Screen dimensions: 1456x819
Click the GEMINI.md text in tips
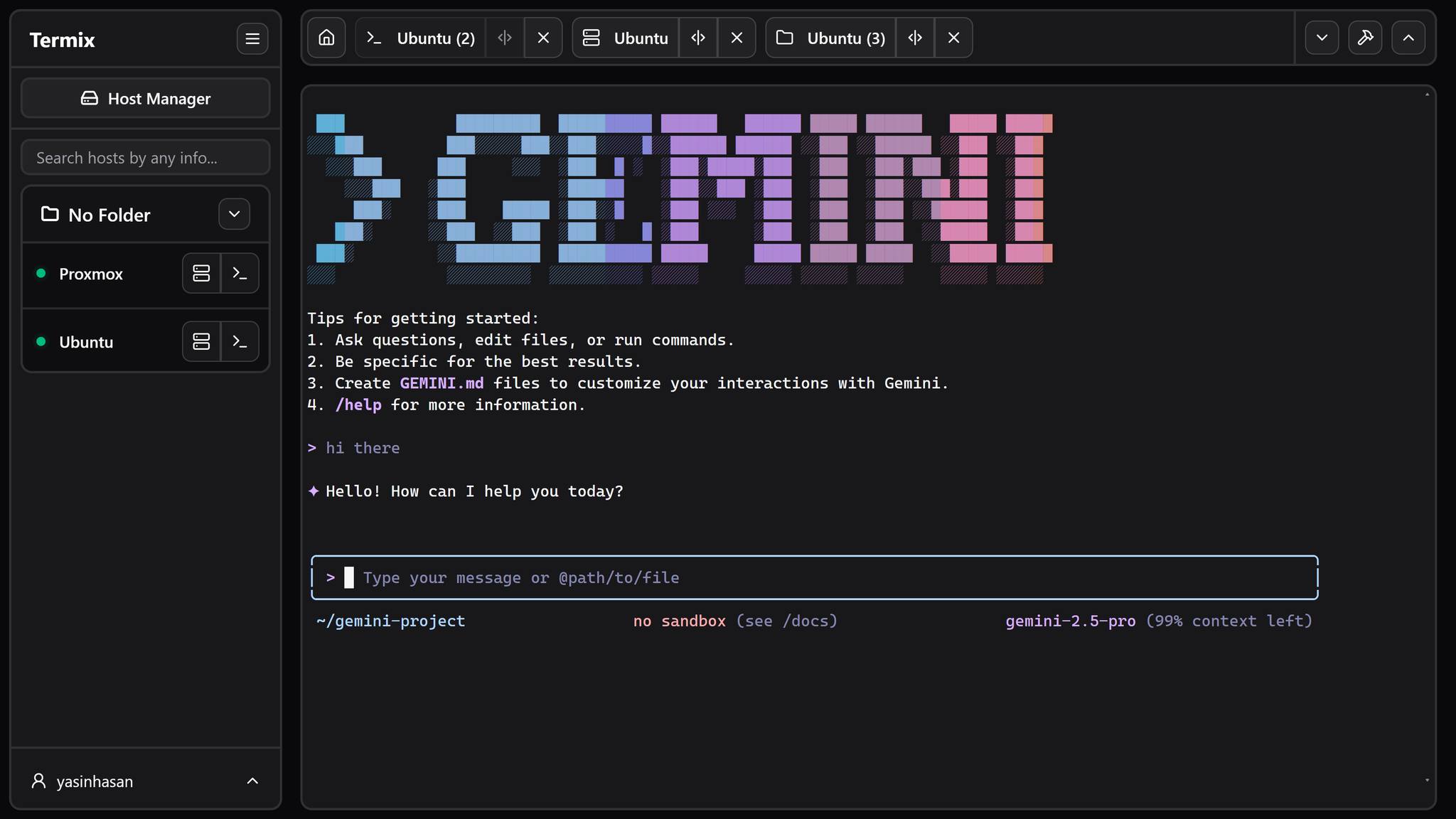441,383
